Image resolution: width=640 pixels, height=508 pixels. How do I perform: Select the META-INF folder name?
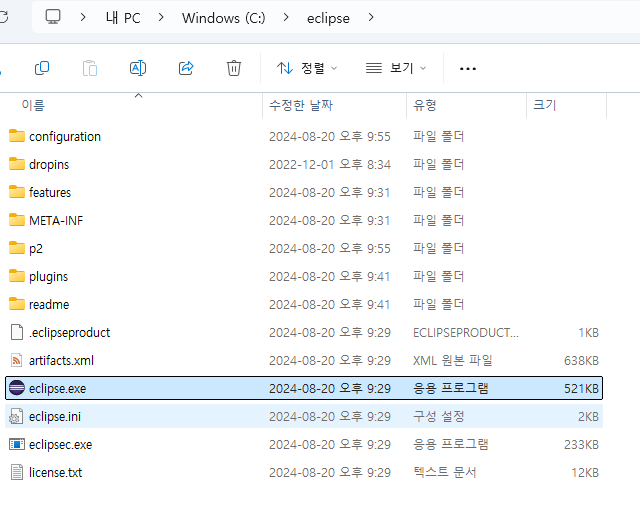point(56,220)
